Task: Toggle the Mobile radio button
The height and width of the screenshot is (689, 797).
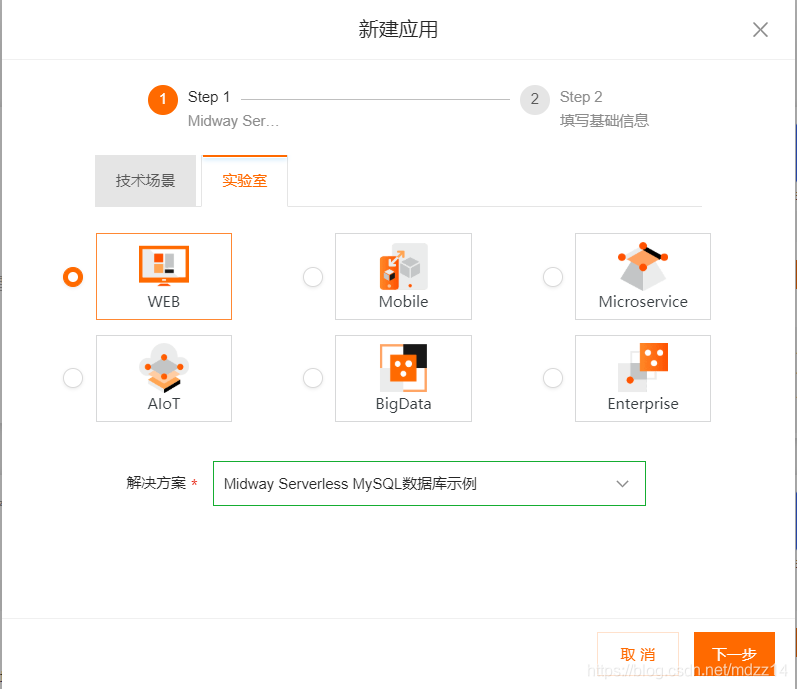Action: [x=313, y=277]
